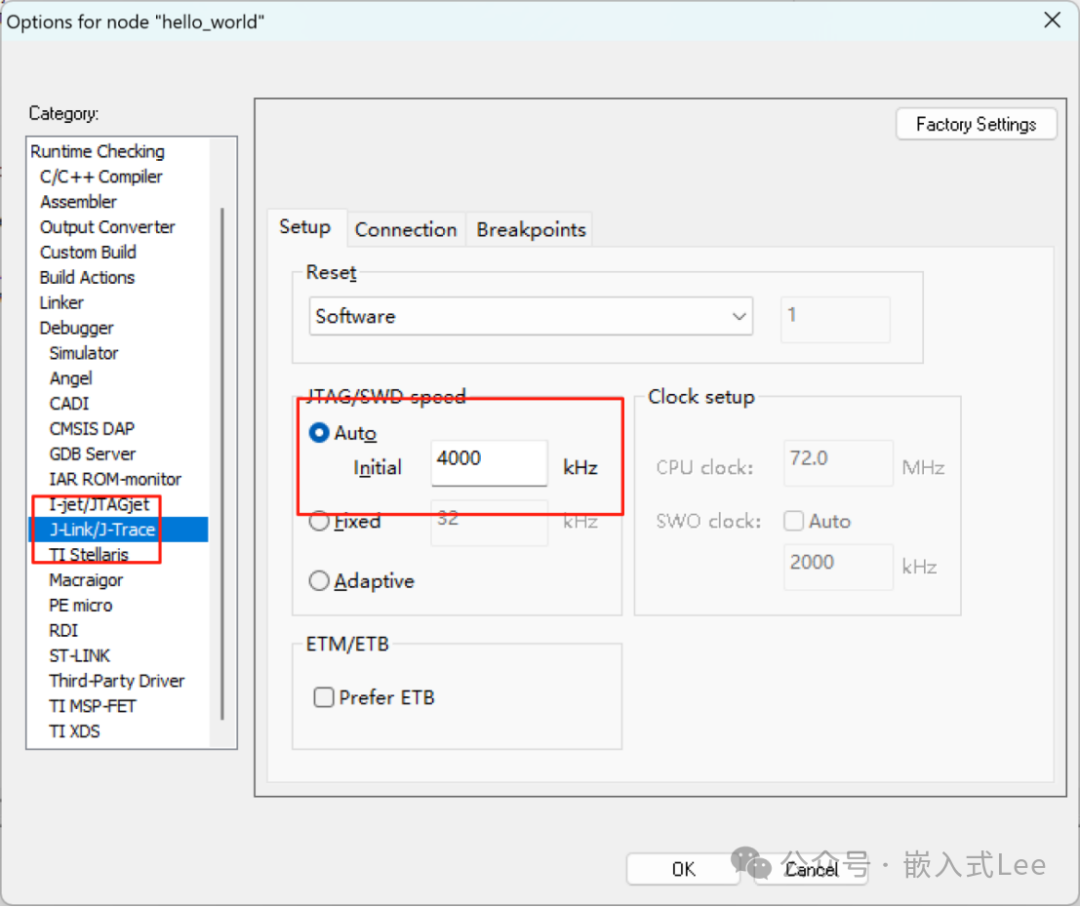Select the Adaptive speed radio button

pos(319,581)
